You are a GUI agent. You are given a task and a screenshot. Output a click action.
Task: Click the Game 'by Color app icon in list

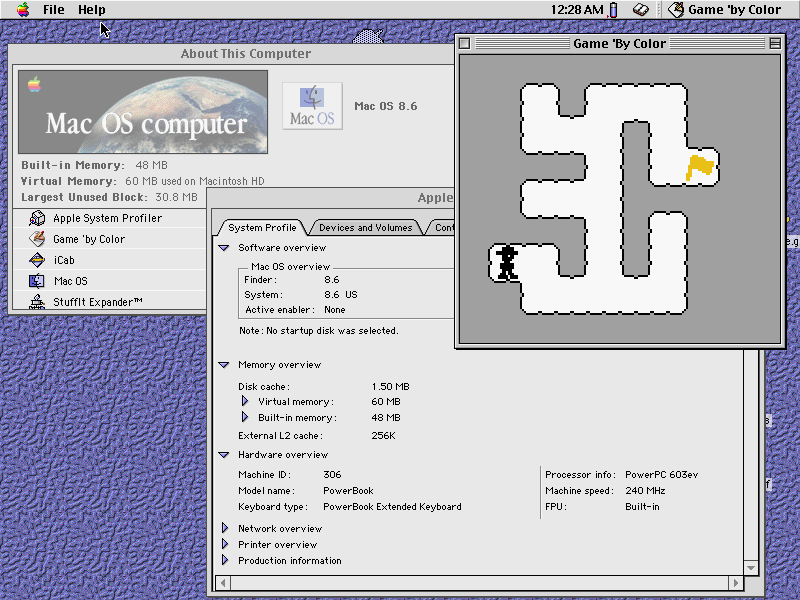pos(37,239)
